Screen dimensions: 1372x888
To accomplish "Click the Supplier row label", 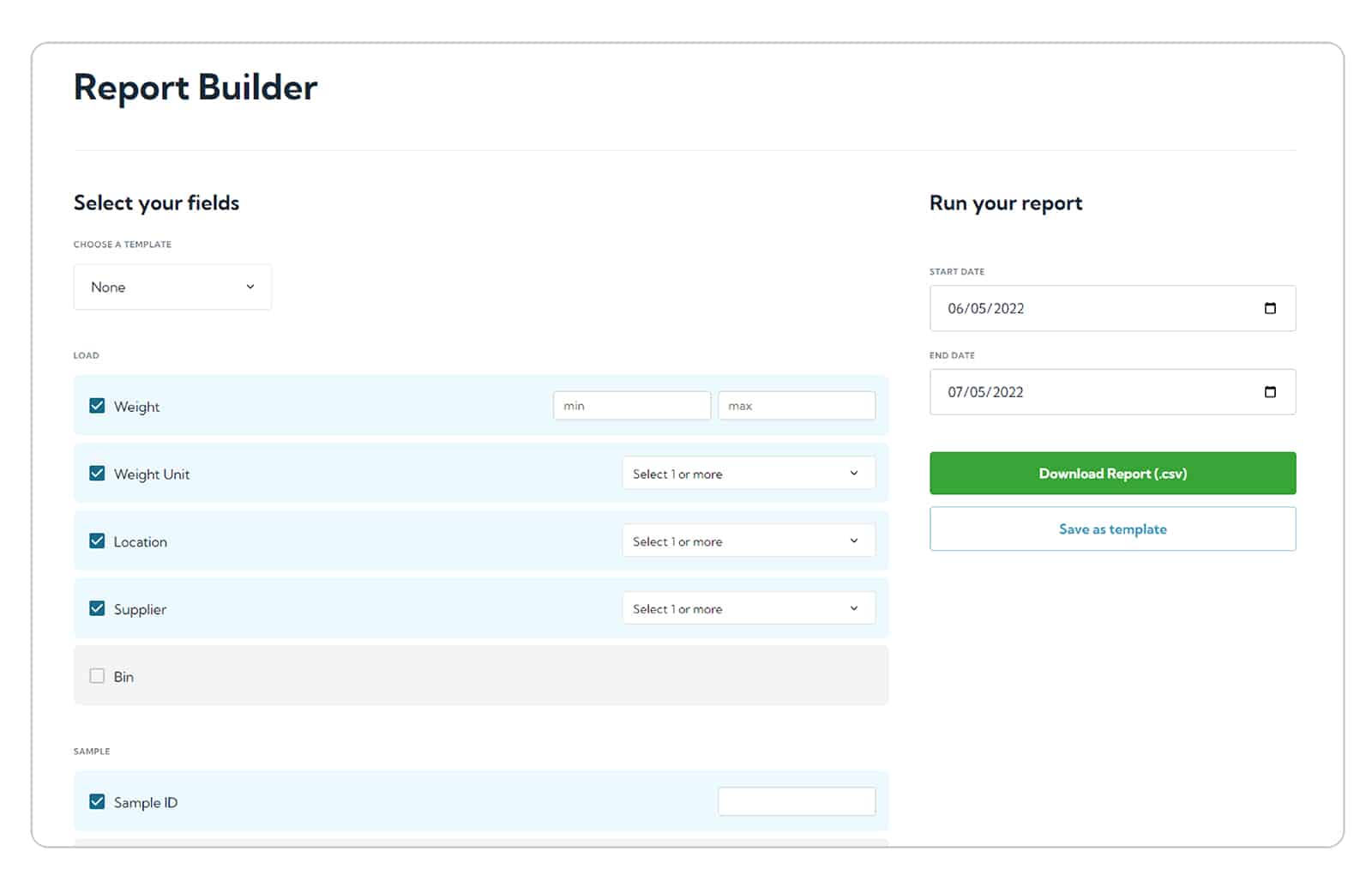I will [140, 609].
